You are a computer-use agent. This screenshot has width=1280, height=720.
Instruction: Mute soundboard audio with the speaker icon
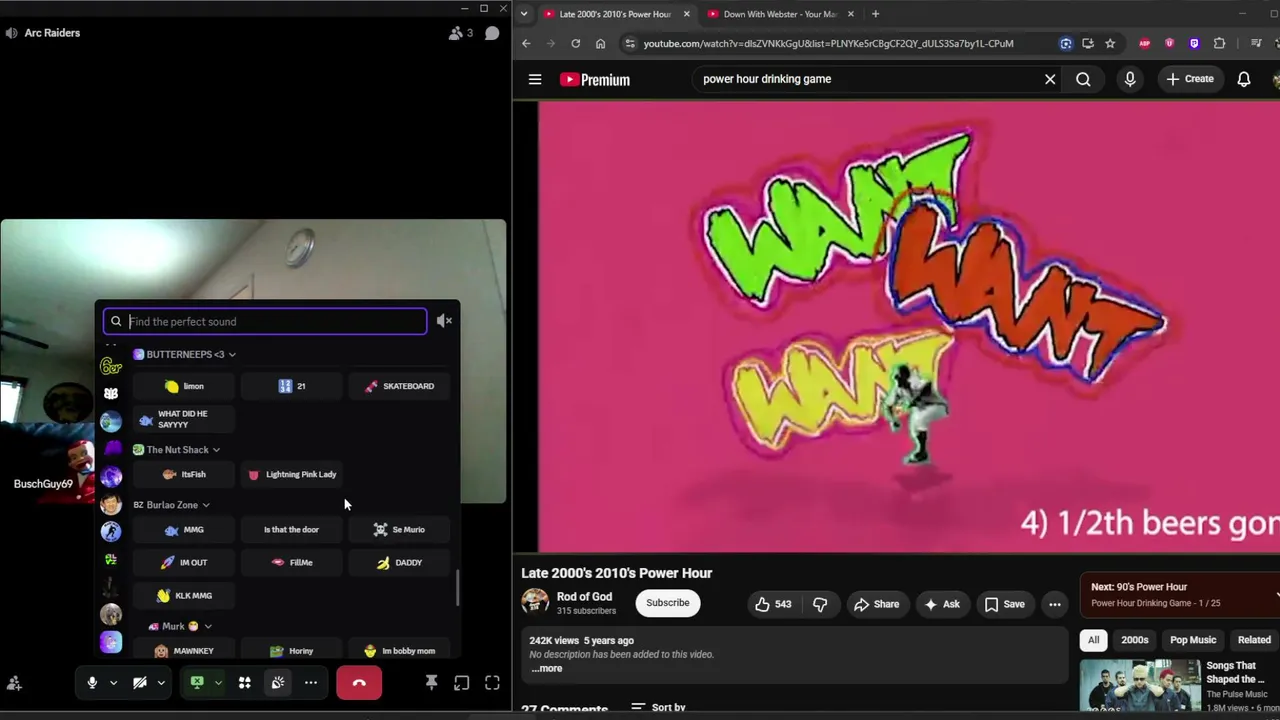pos(444,321)
